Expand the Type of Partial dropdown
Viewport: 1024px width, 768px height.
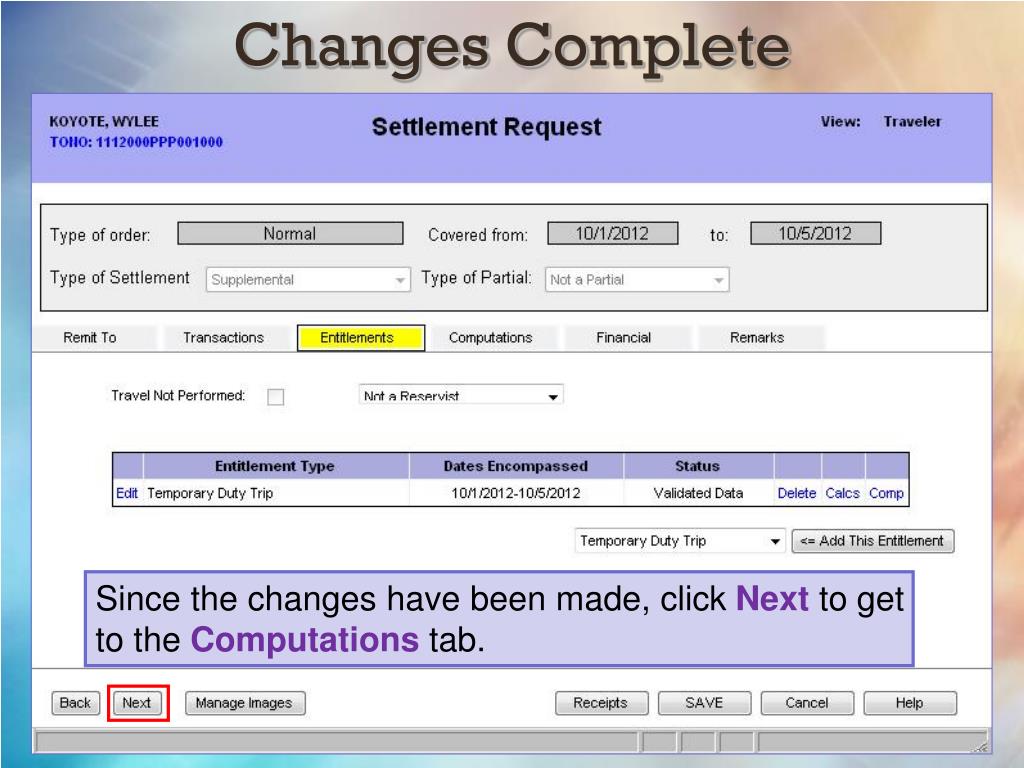pyautogui.click(x=636, y=280)
